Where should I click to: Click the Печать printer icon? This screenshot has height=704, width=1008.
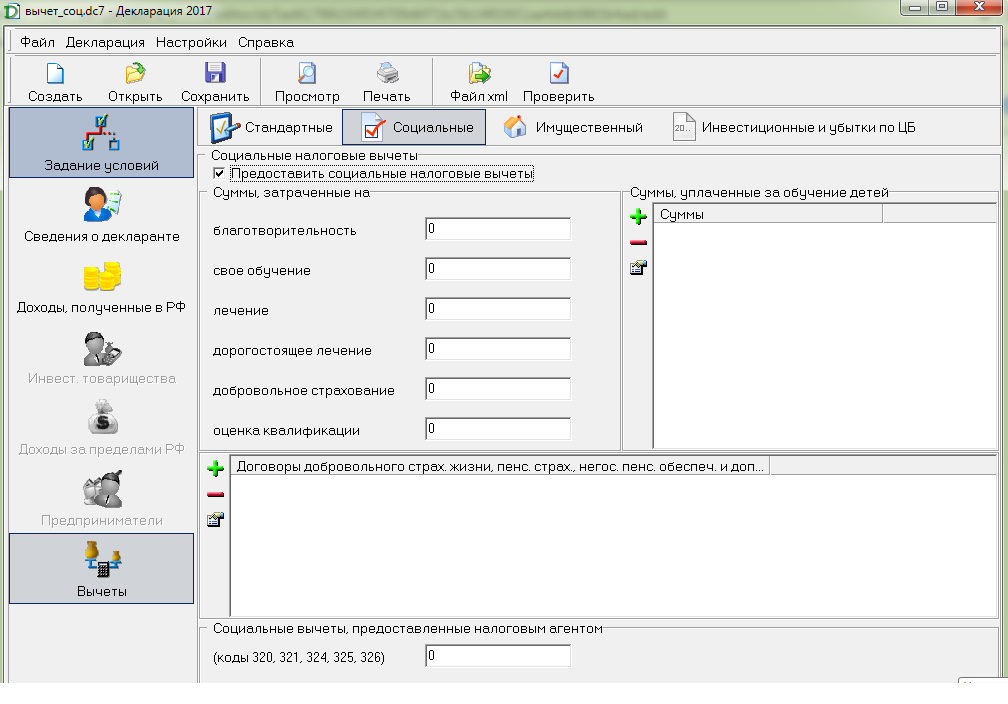click(x=387, y=73)
